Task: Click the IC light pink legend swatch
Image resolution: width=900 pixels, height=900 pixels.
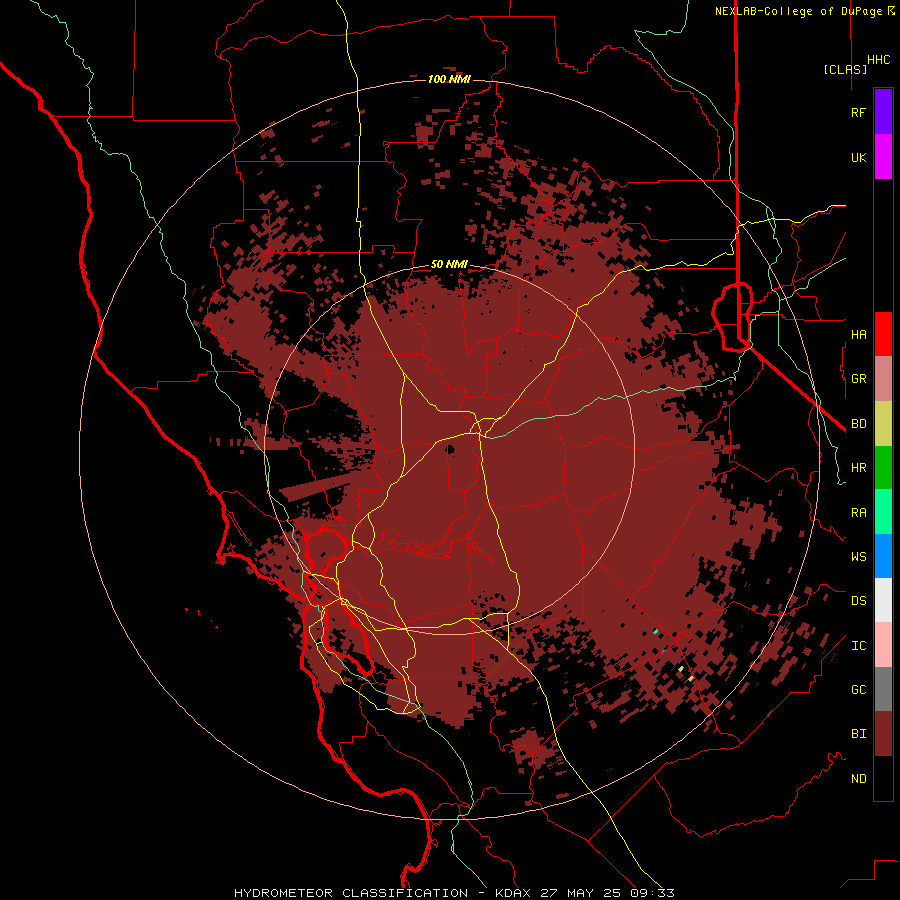Action: pyautogui.click(x=883, y=645)
